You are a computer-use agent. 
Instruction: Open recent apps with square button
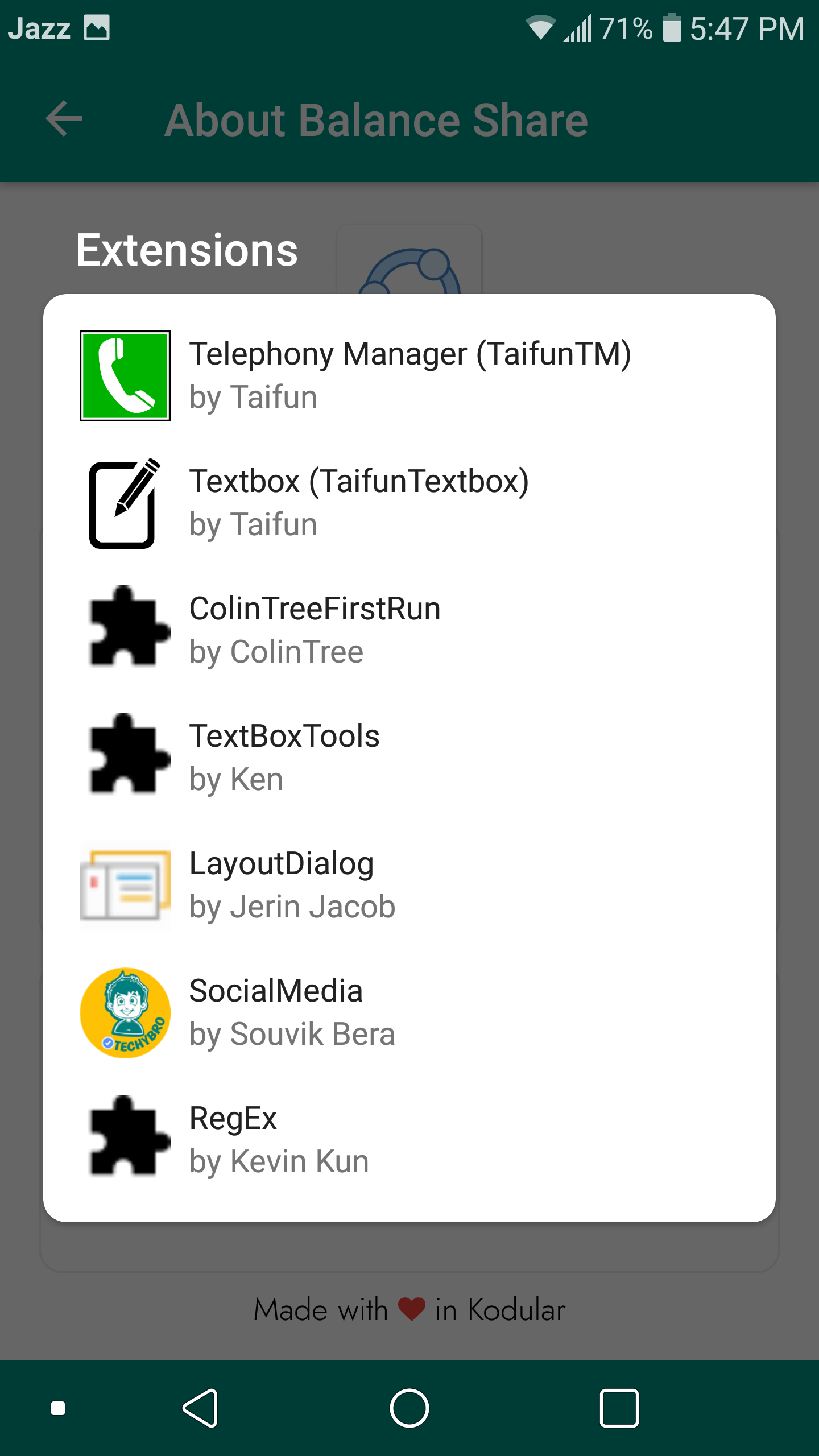619,1408
